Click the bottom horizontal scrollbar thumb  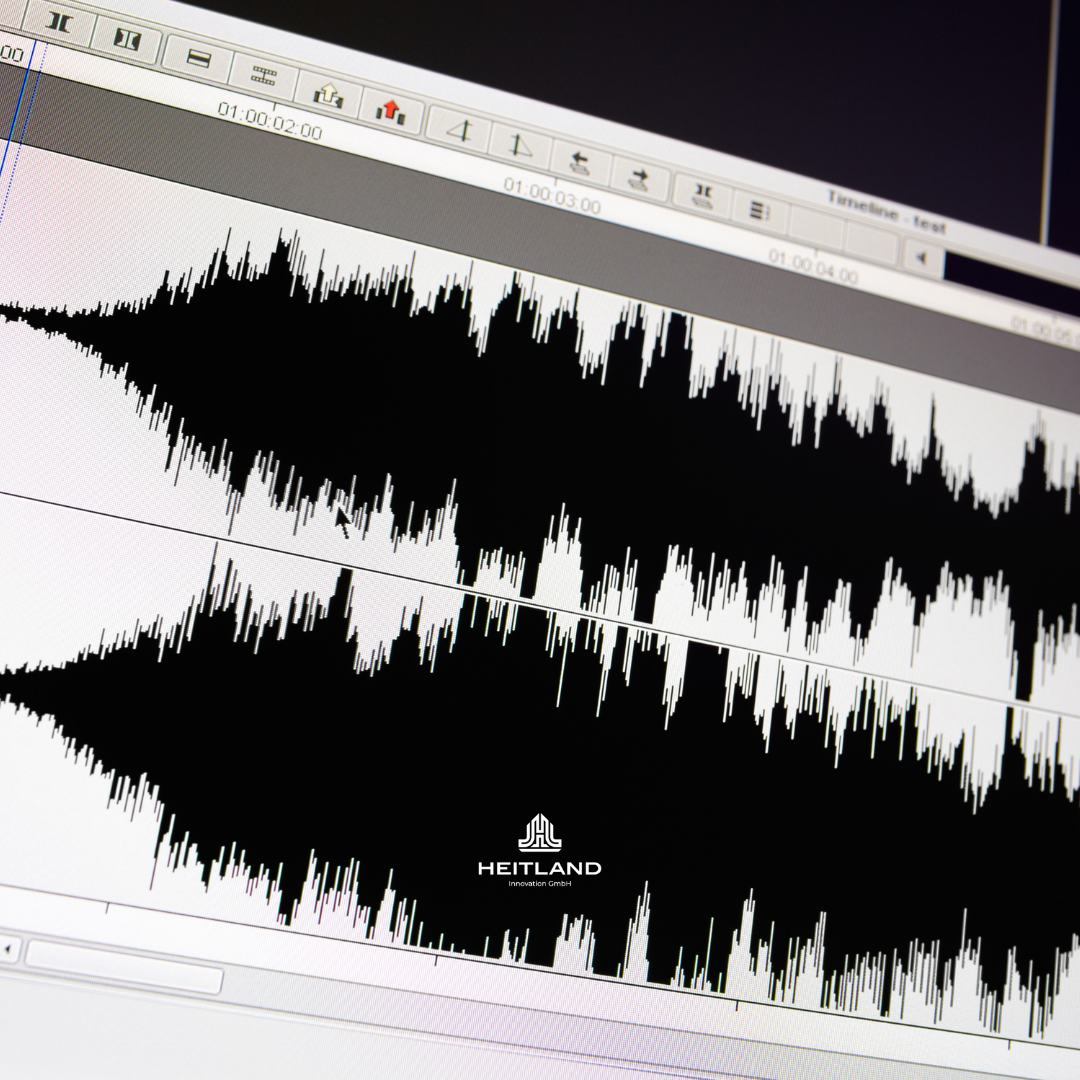[x=124, y=968]
